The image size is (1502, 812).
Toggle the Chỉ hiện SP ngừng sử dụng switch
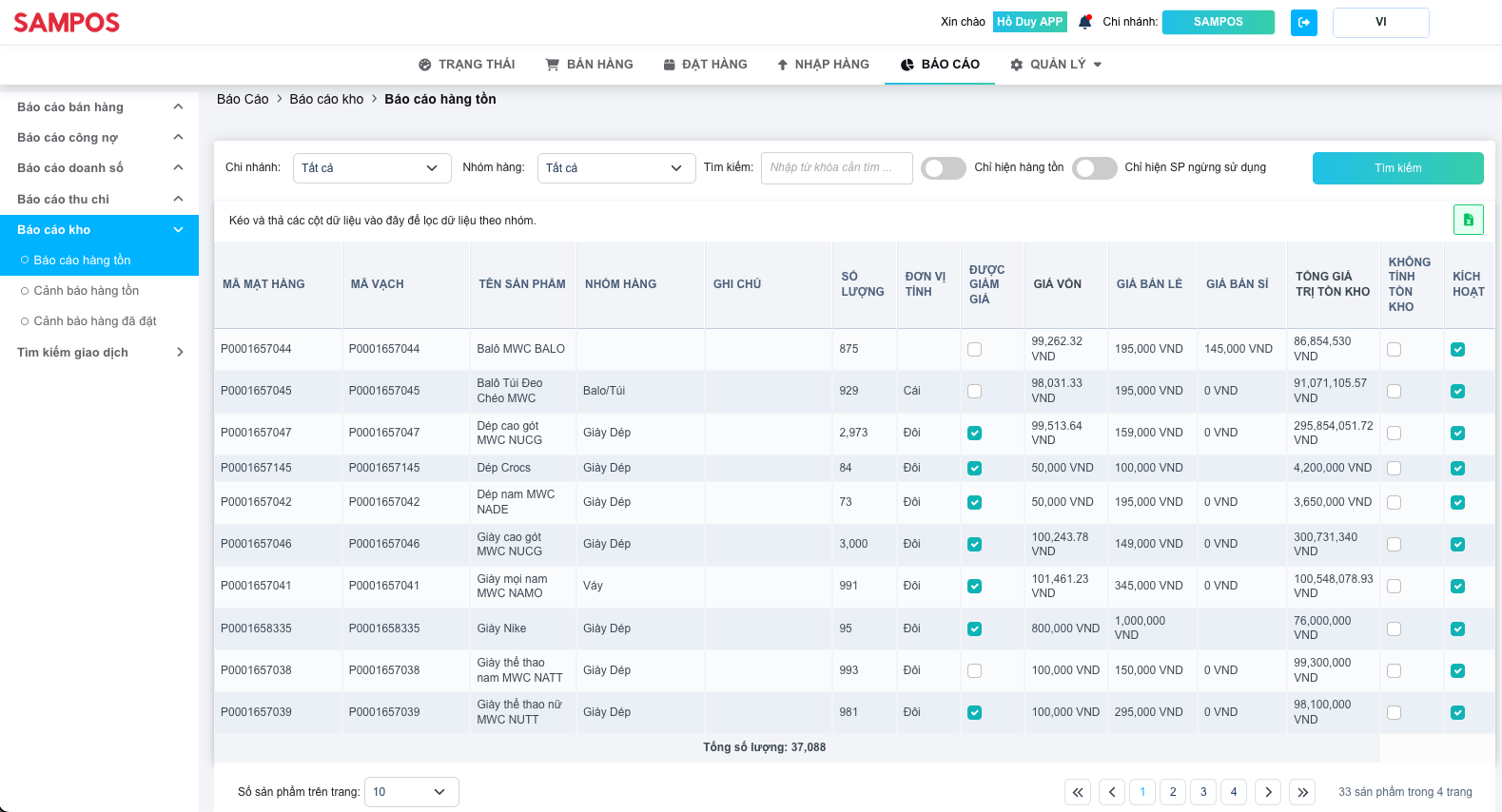(x=1095, y=168)
